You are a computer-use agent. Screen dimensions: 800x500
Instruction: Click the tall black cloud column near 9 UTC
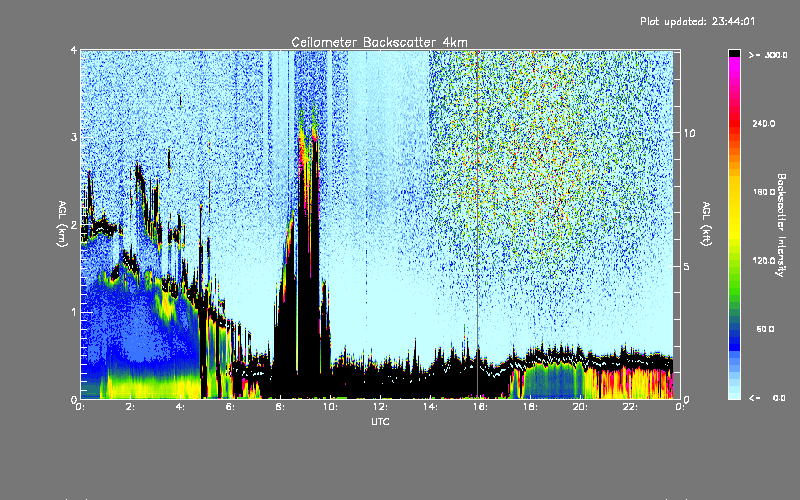coord(308,265)
